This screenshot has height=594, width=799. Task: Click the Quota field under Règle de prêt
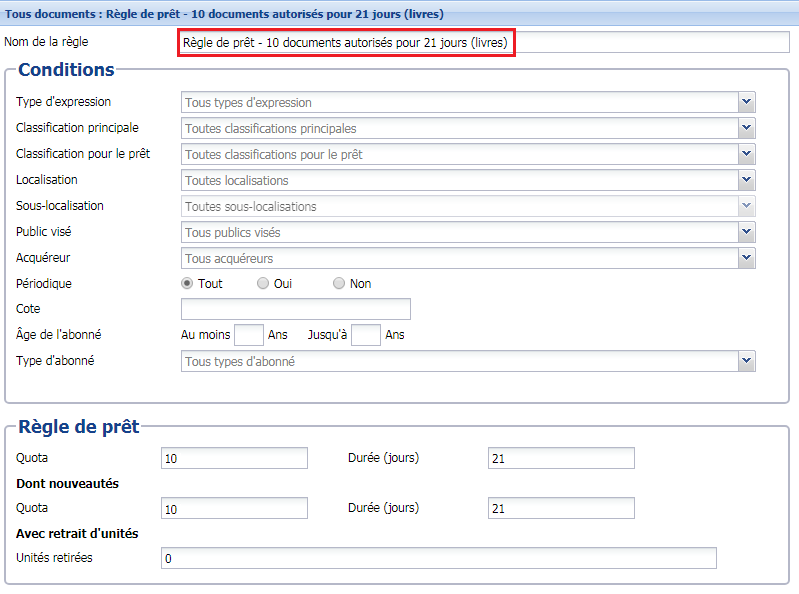(234, 458)
